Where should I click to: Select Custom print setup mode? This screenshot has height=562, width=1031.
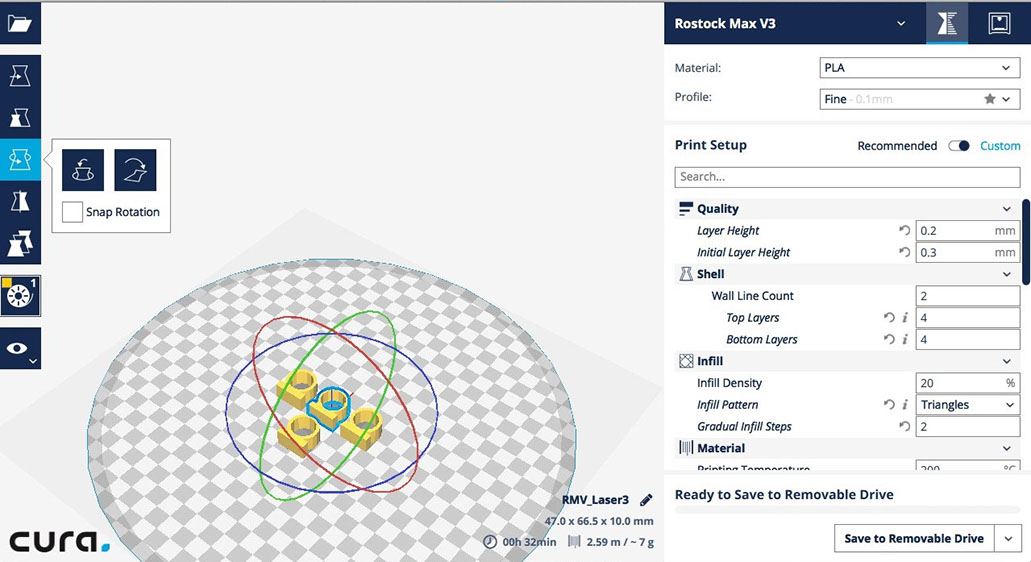coord(1000,146)
